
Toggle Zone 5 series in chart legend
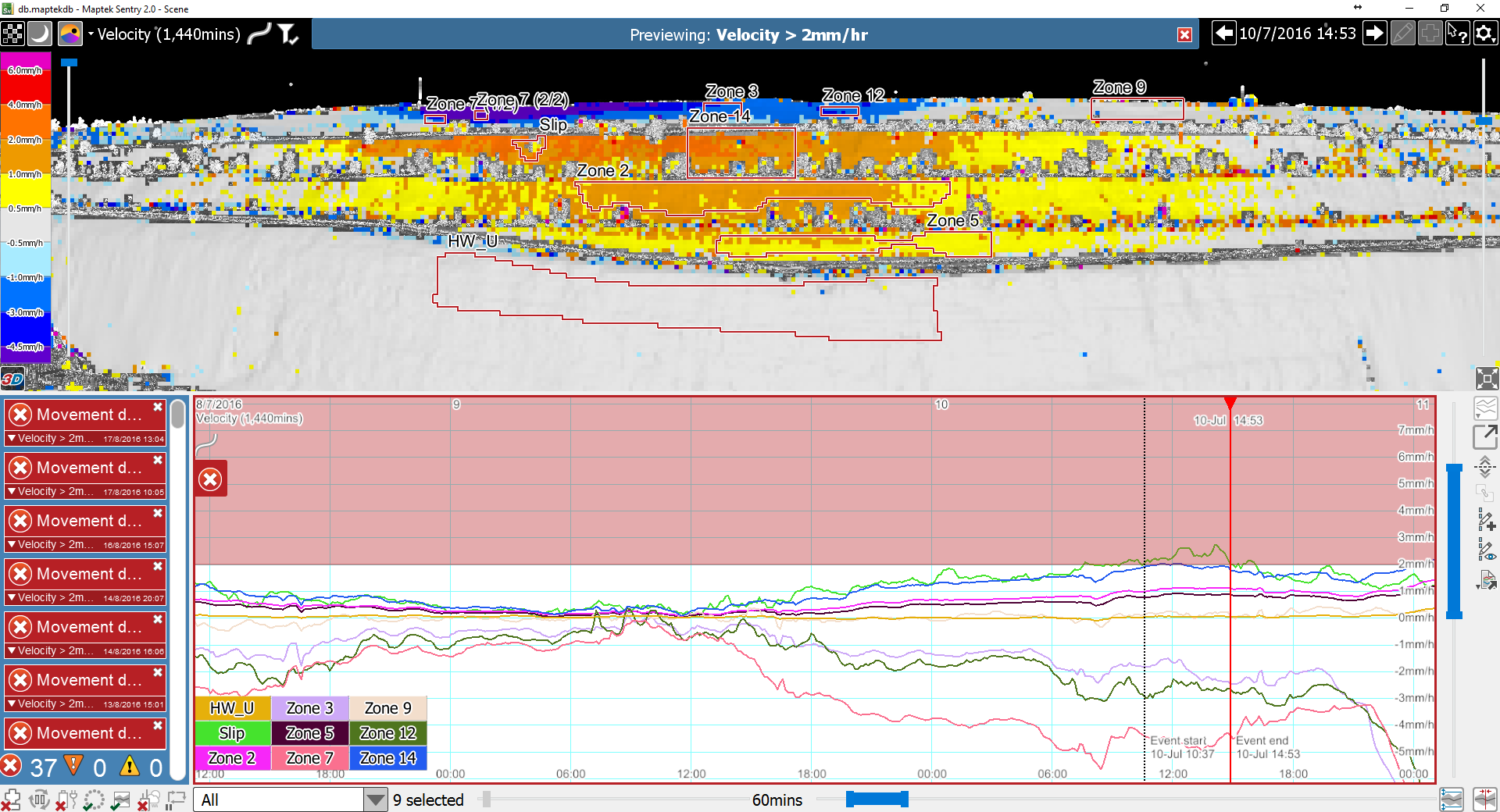click(x=310, y=733)
